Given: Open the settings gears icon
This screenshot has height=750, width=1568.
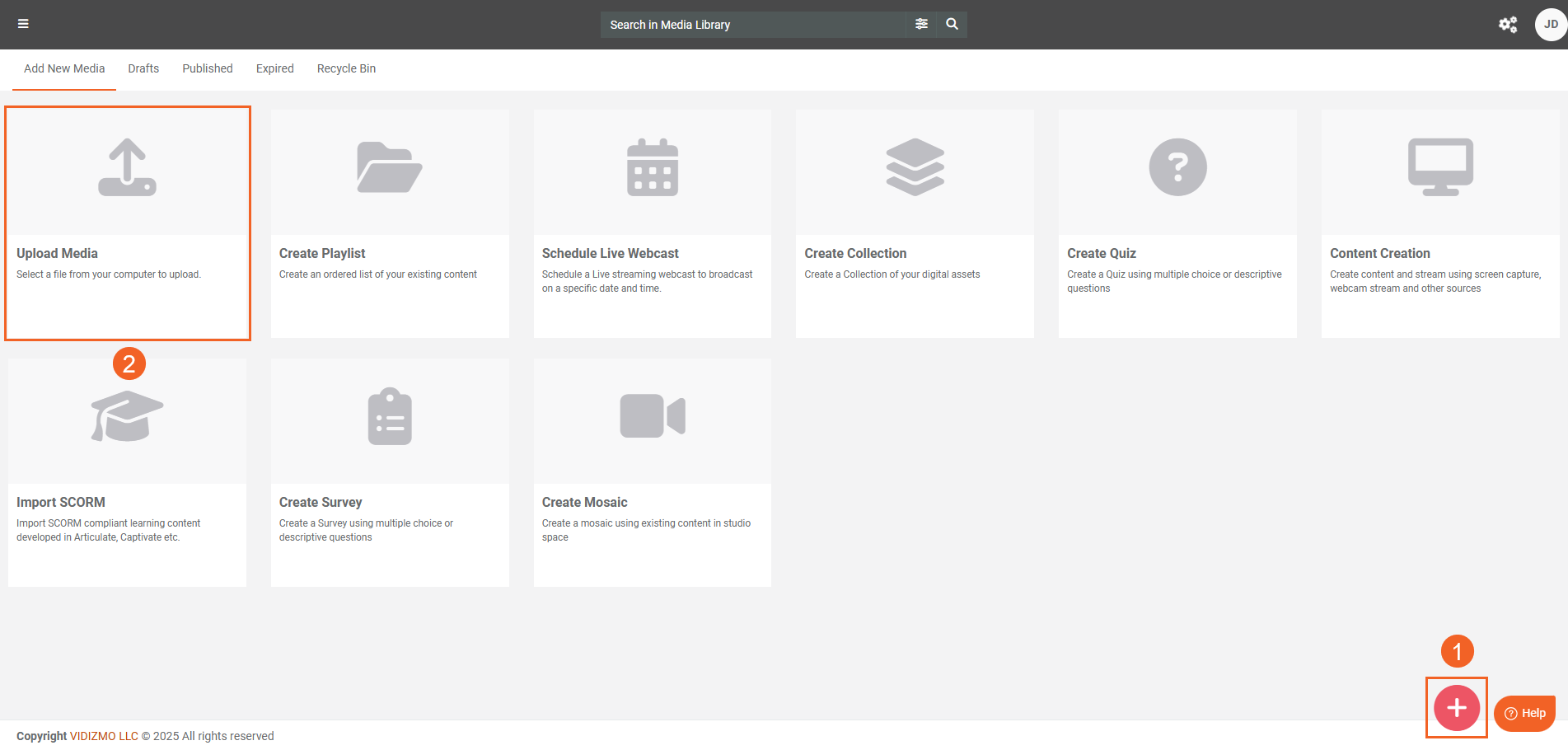Looking at the screenshot, I should pyautogui.click(x=1507, y=25).
